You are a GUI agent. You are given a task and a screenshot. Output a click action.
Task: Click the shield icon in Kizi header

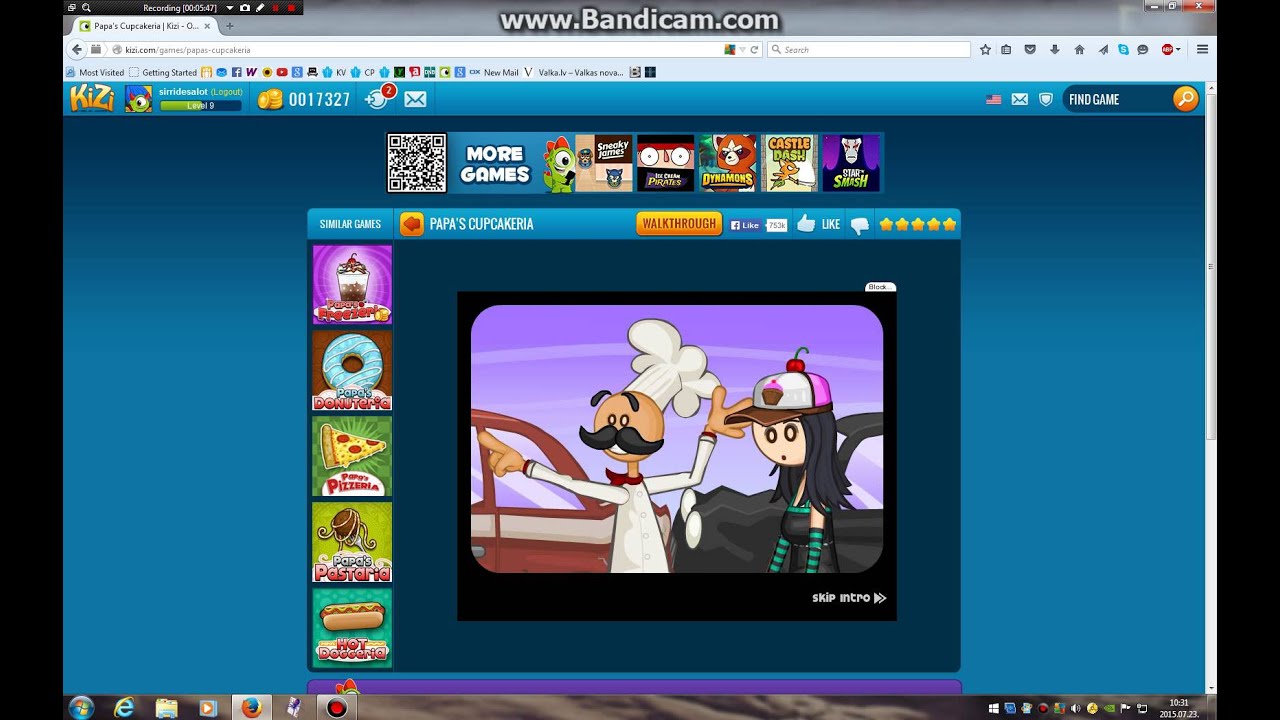point(1046,99)
